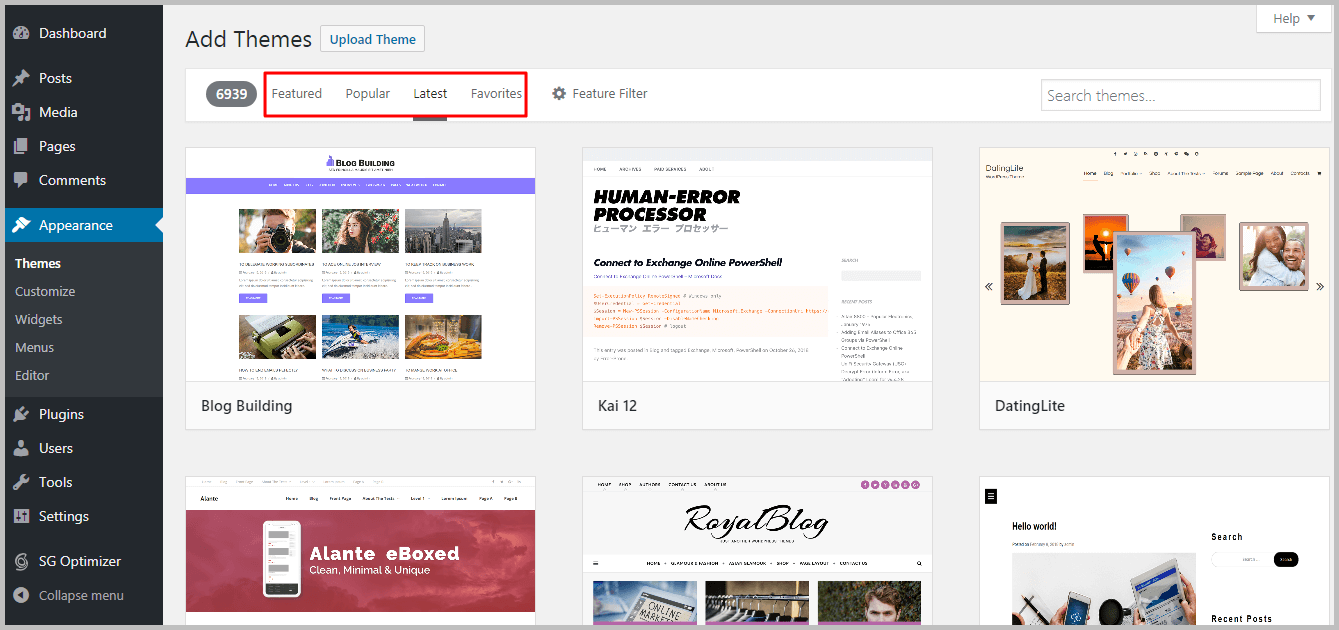Open Media via its sidebar icon

pyautogui.click(x=21, y=112)
